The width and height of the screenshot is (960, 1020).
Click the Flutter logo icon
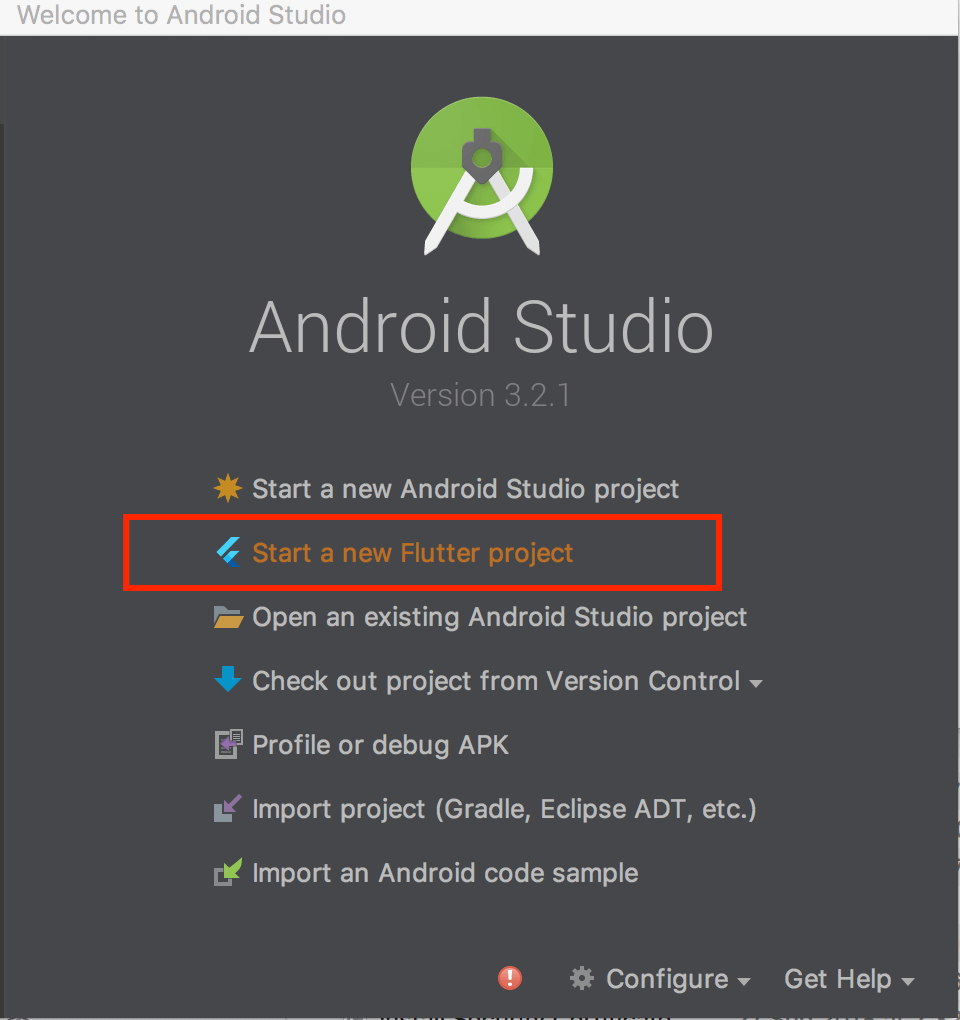coord(228,552)
